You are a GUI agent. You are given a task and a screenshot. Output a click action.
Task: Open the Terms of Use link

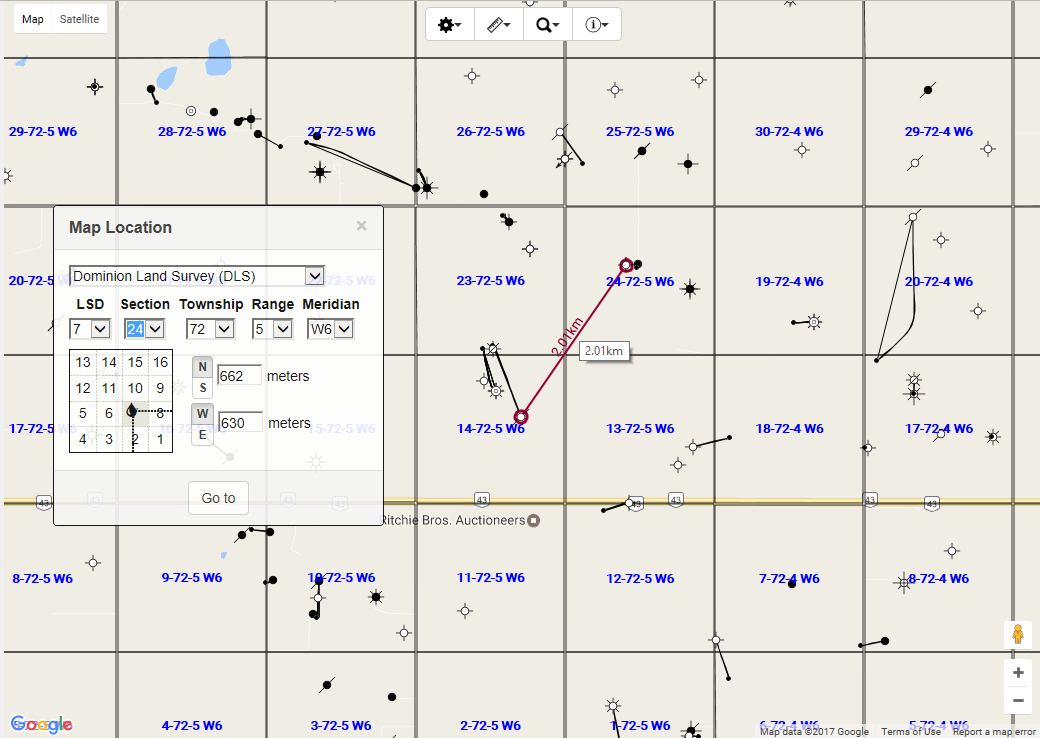(911, 731)
